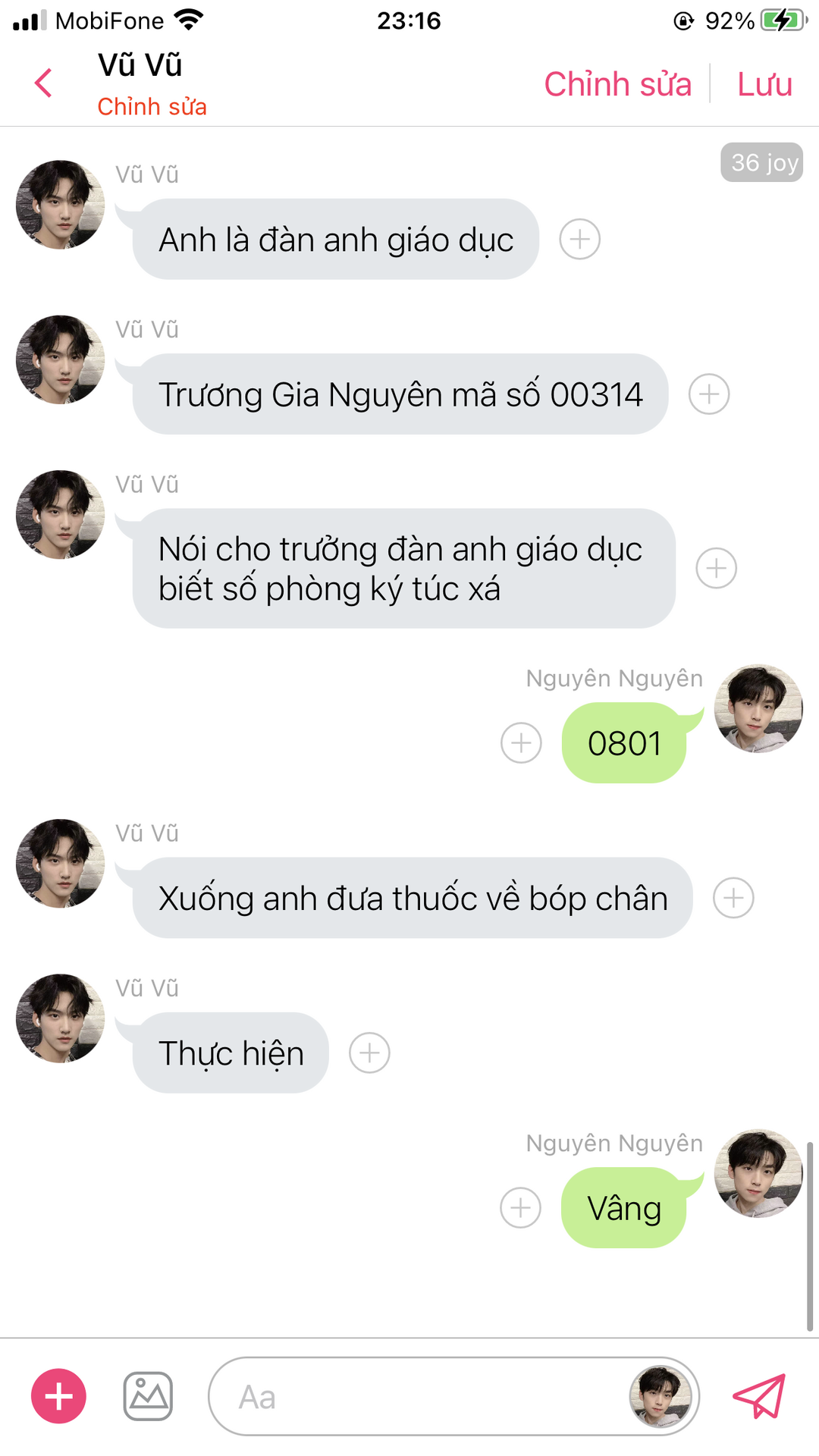
Task: Tap red 'Chỉnh sửa' link under Vũ Vũ
Action: (x=152, y=107)
